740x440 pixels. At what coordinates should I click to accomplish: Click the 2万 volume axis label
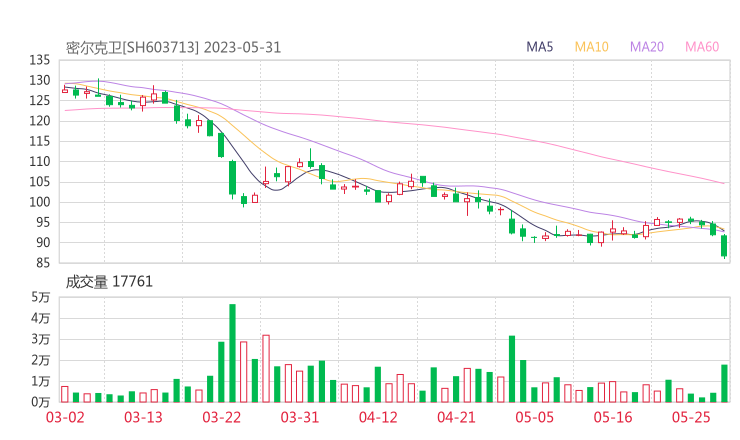41,360
